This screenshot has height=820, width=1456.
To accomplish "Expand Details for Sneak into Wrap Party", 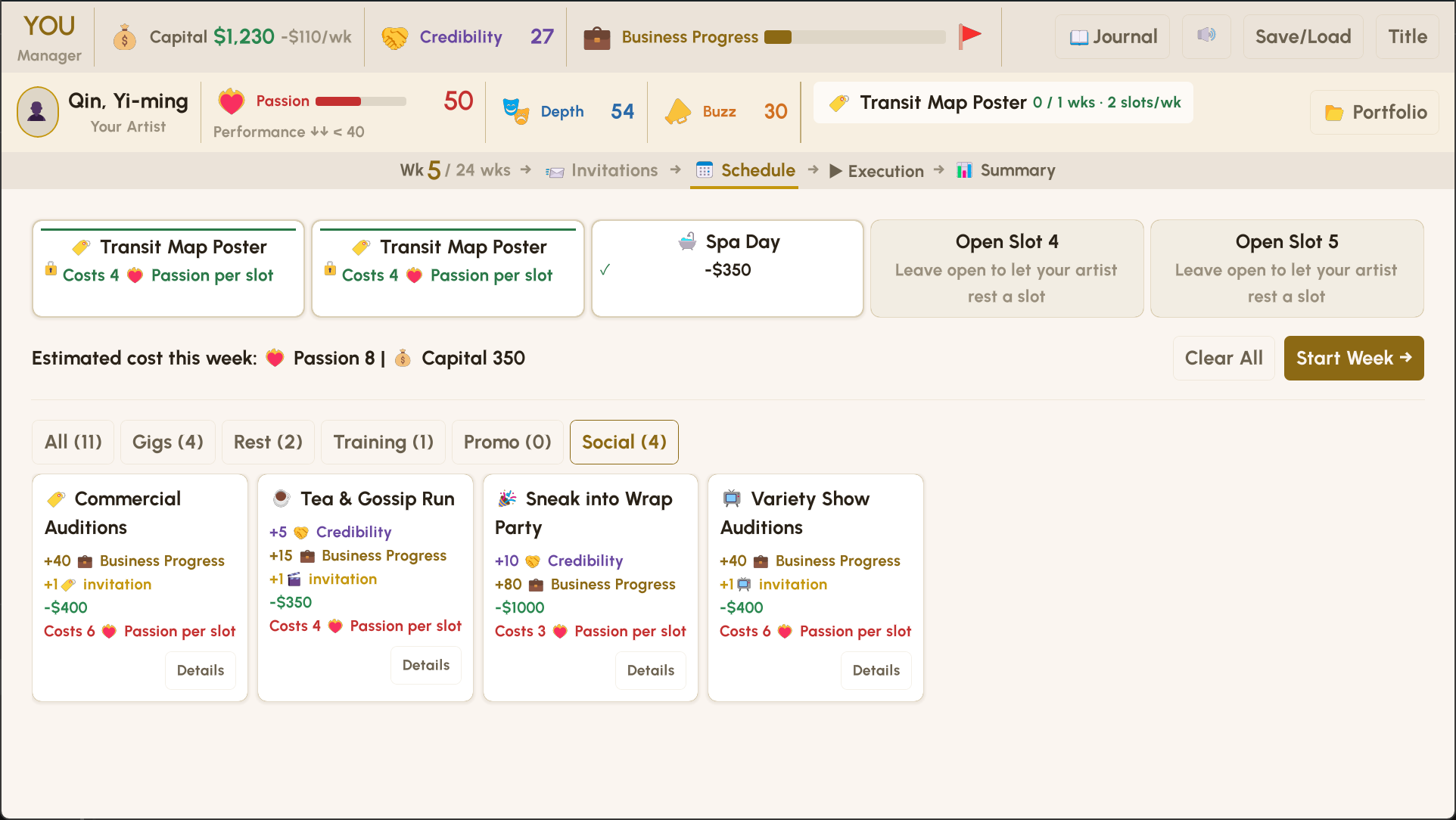I will pos(650,670).
